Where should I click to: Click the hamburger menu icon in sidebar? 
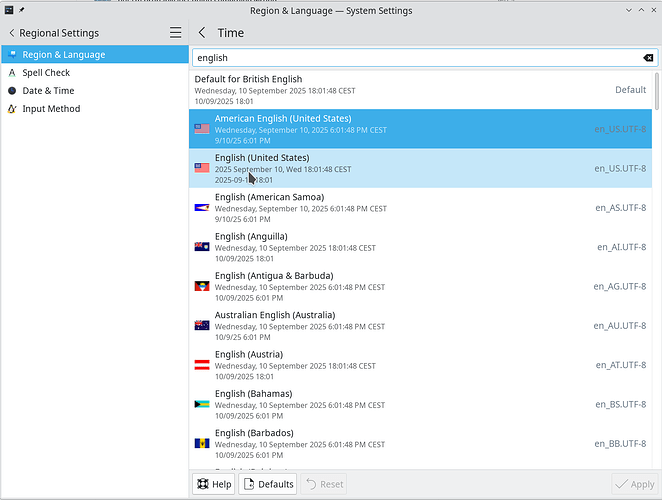click(x=175, y=33)
